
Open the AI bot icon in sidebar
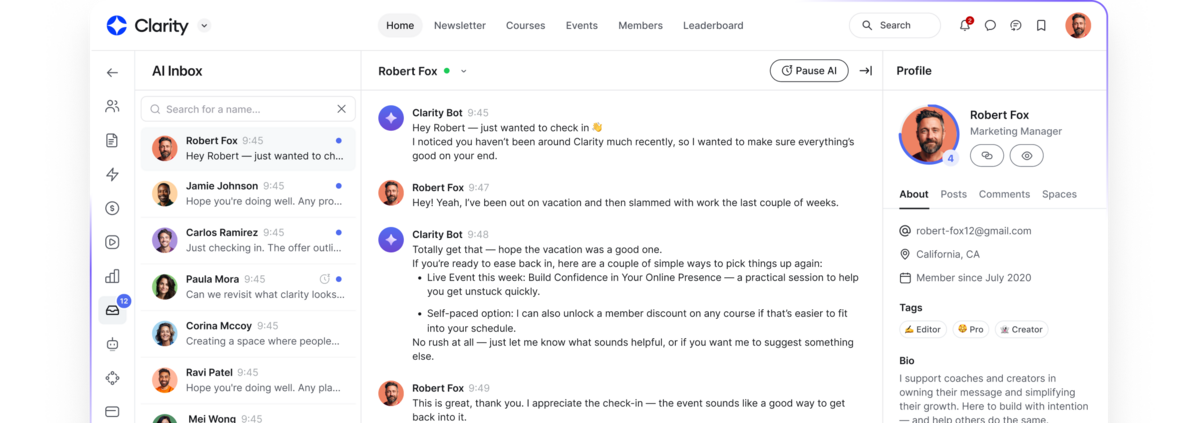[x=112, y=344]
